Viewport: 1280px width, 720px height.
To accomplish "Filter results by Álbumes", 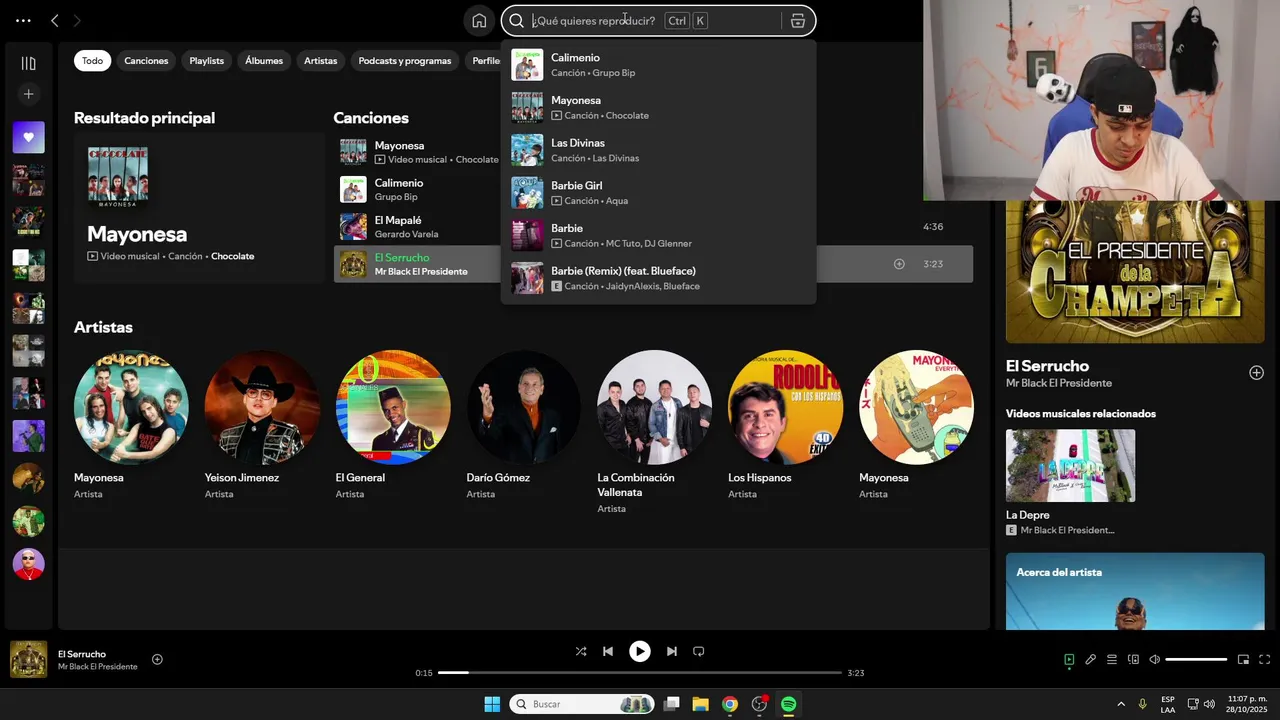I will [x=264, y=61].
